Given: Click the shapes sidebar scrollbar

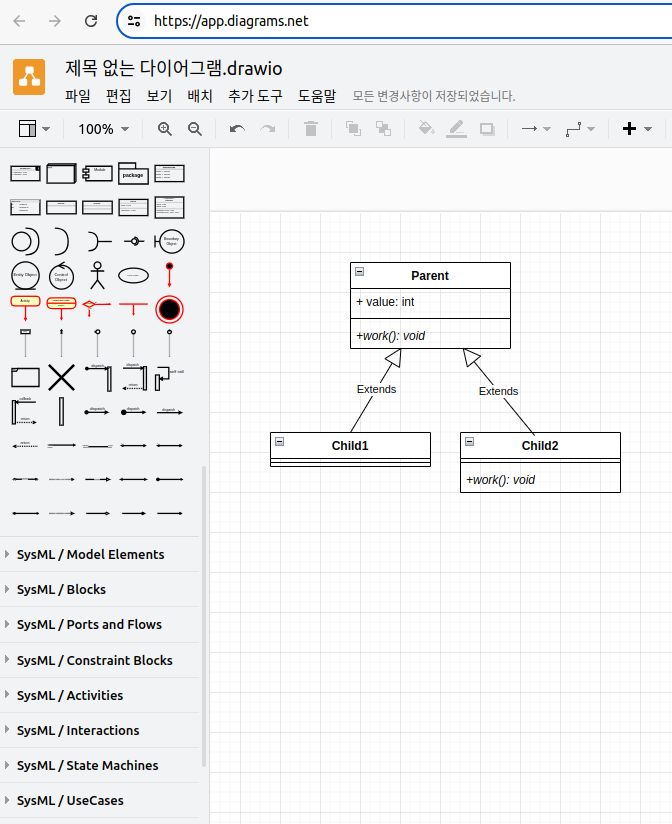Looking at the screenshot, I should pos(204,616).
